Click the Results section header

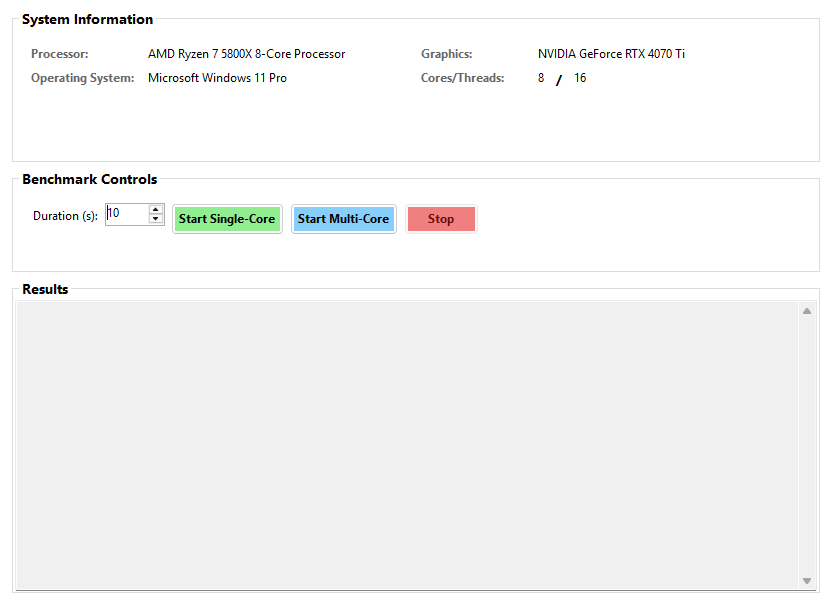pos(45,288)
